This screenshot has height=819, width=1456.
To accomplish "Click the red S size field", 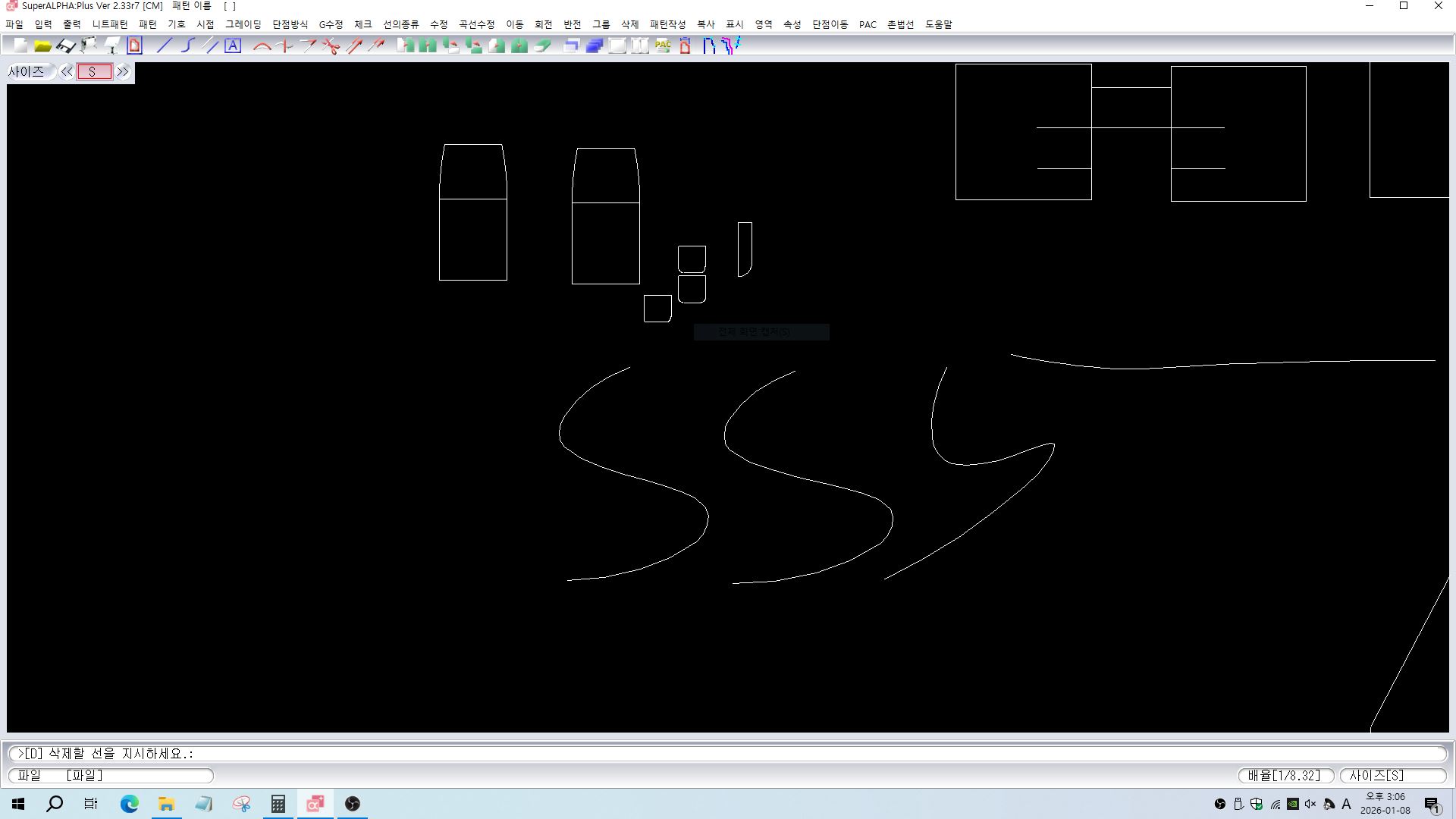I will point(94,72).
